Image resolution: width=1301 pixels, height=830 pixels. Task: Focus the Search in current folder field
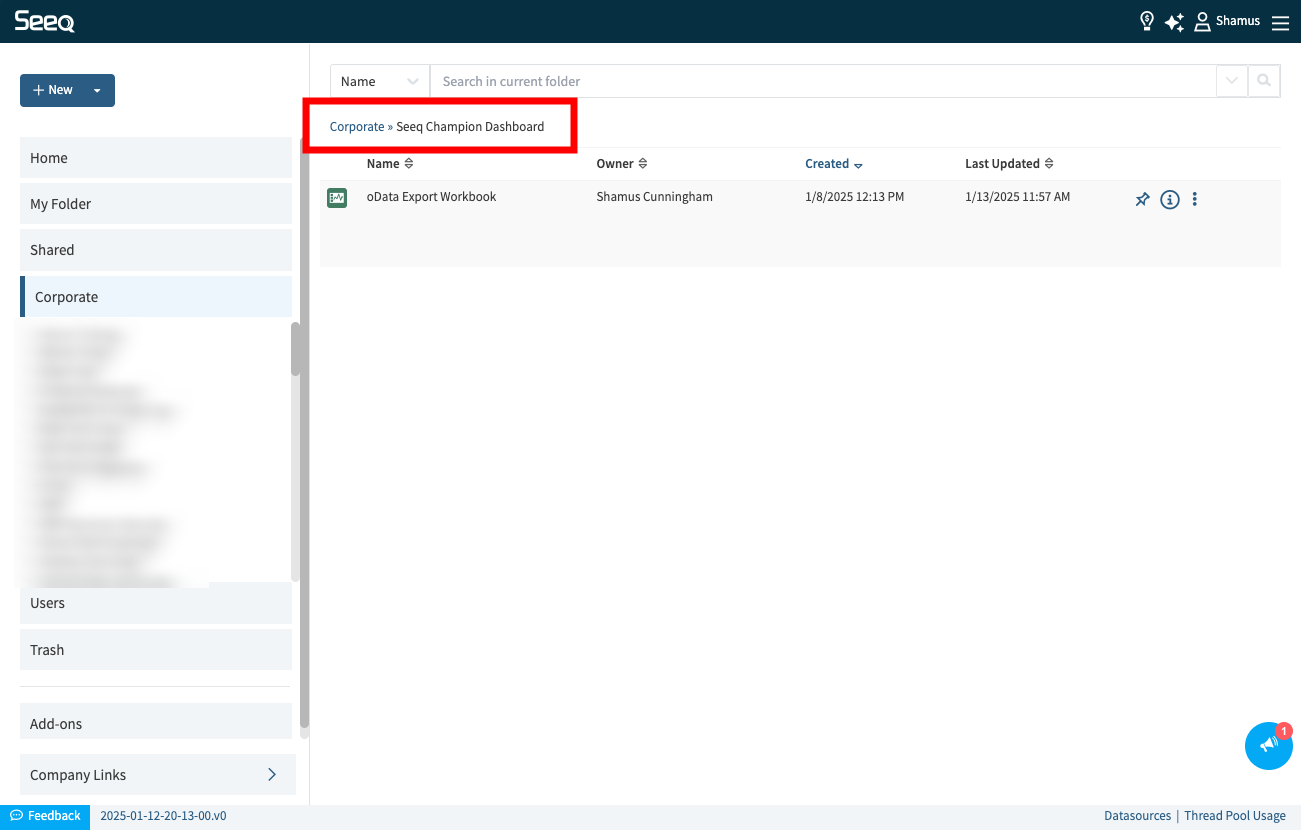click(822, 81)
